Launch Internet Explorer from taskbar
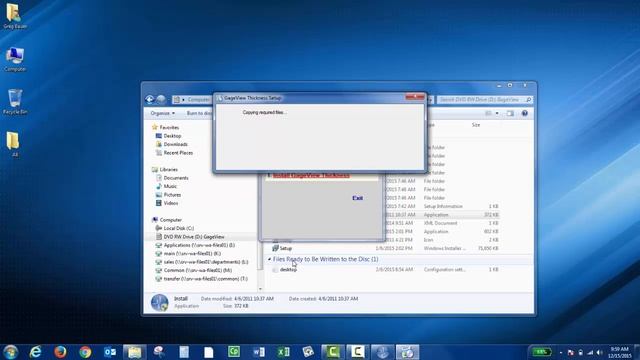 click(36, 352)
